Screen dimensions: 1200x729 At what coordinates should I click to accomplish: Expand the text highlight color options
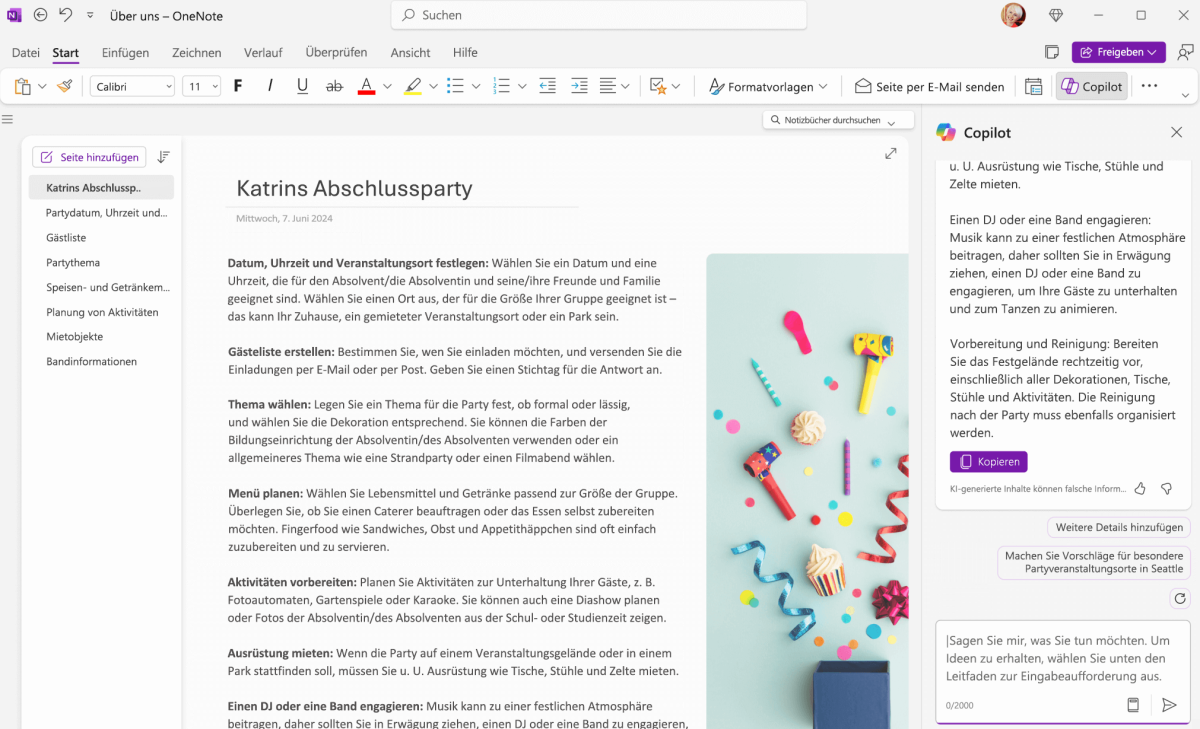click(434, 86)
